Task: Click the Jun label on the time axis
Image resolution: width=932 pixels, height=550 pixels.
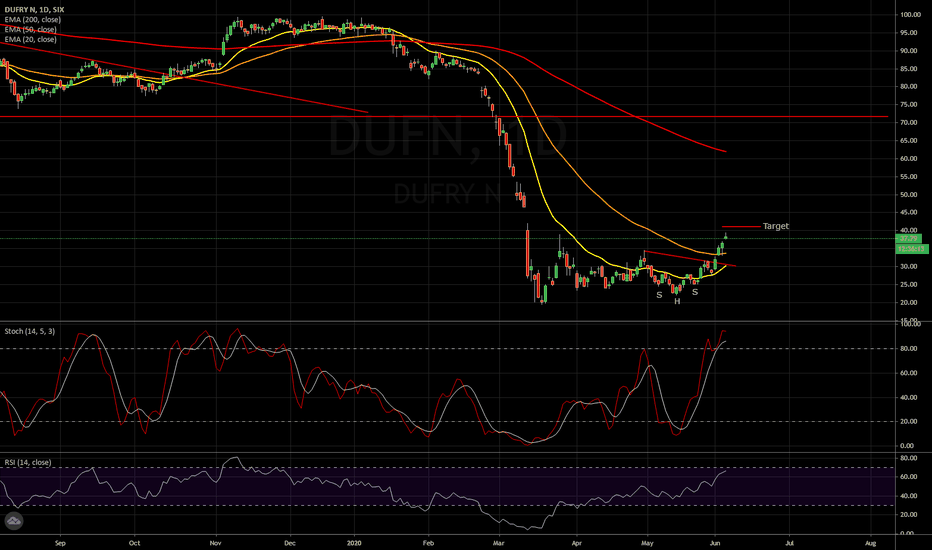Action: tap(715, 543)
